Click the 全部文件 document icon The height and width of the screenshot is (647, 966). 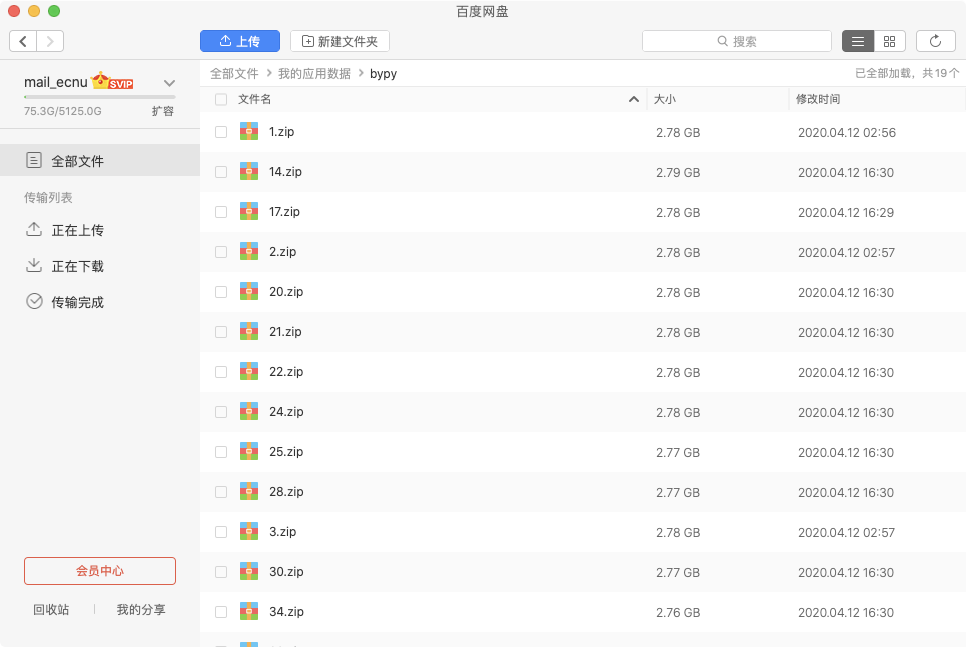point(34,160)
